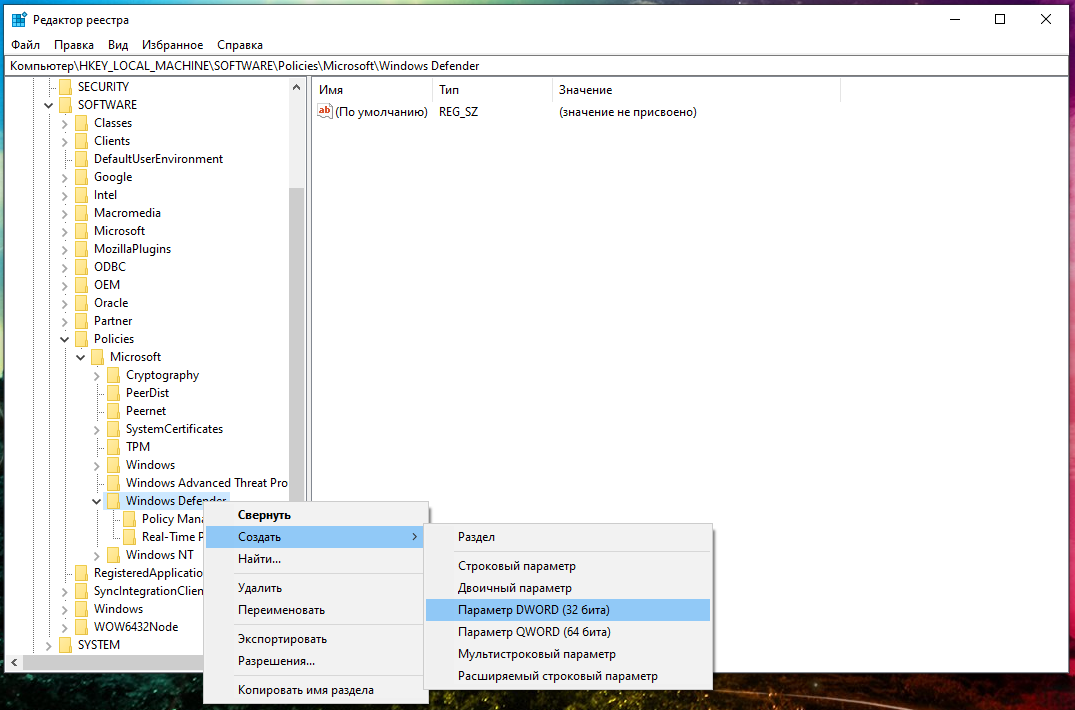Choose Параметр DWORD (32 бита) option
Viewport: 1075px width, 710px height.
point(533,610)
